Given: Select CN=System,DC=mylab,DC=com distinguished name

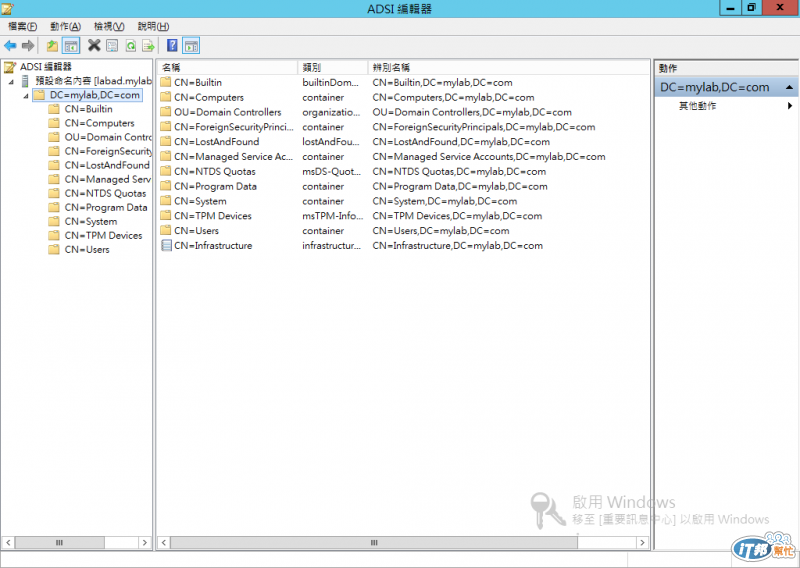Looking at the screenshot, I should tap(444, 201).
